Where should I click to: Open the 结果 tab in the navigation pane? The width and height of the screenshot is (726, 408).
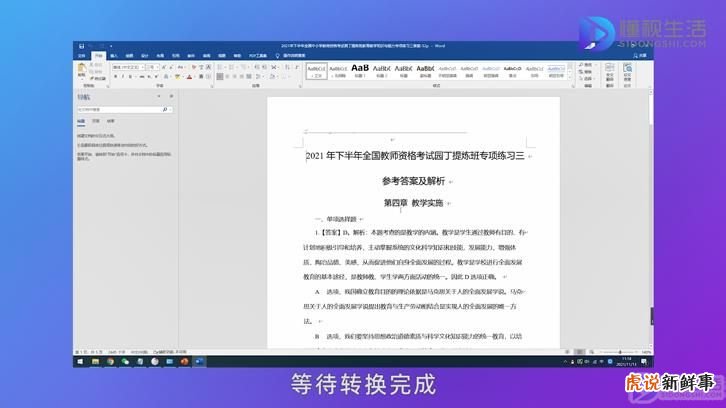point(110,121)
